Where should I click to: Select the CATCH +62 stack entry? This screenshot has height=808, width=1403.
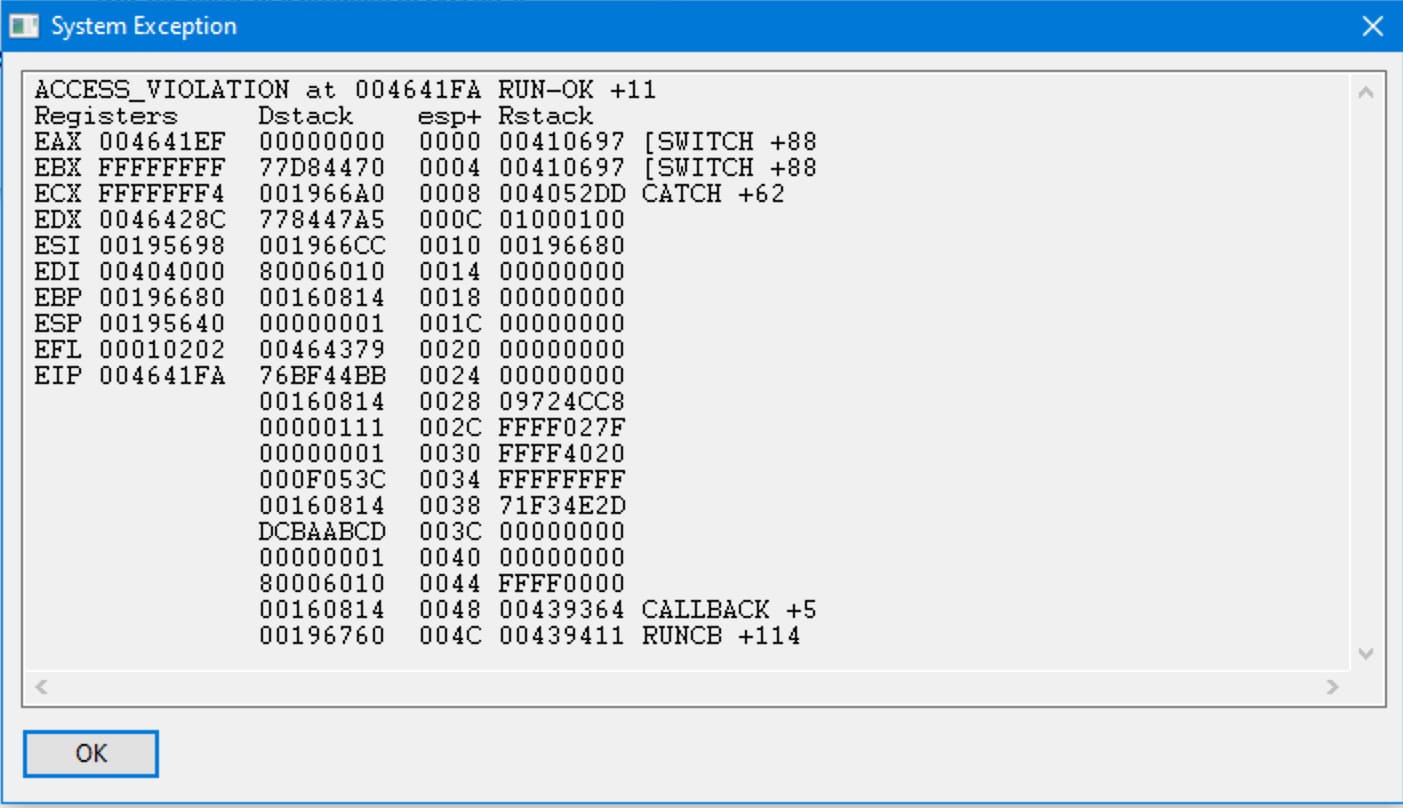click(x=713, y=194)
